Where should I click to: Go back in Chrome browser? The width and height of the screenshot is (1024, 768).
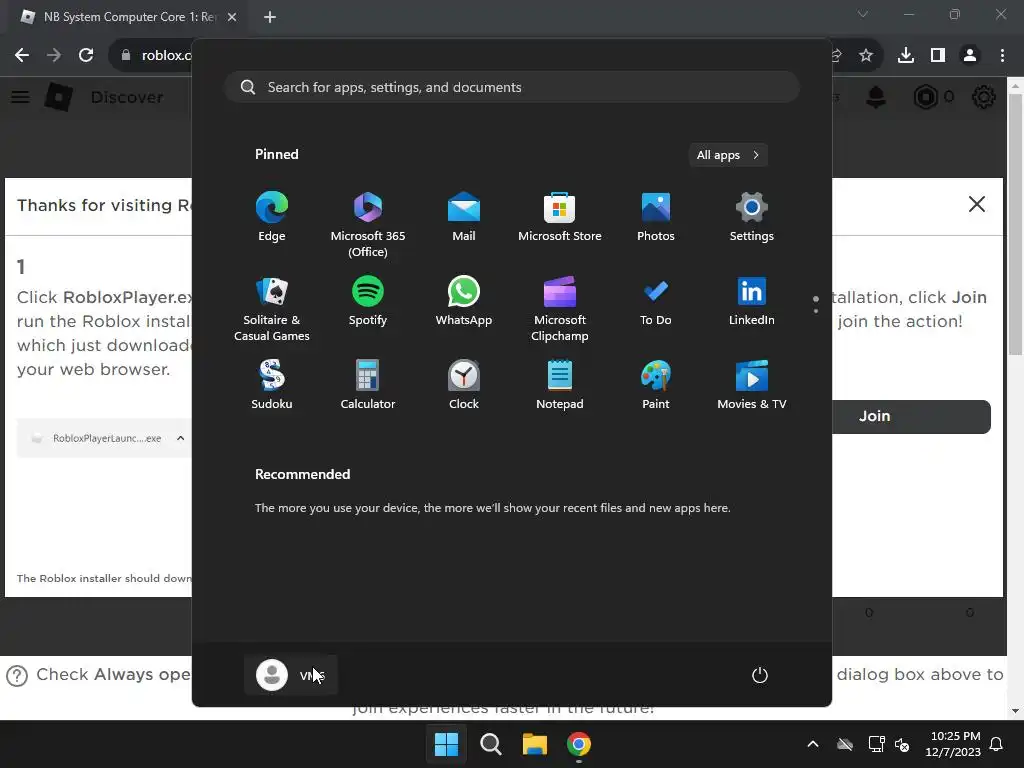22,55
